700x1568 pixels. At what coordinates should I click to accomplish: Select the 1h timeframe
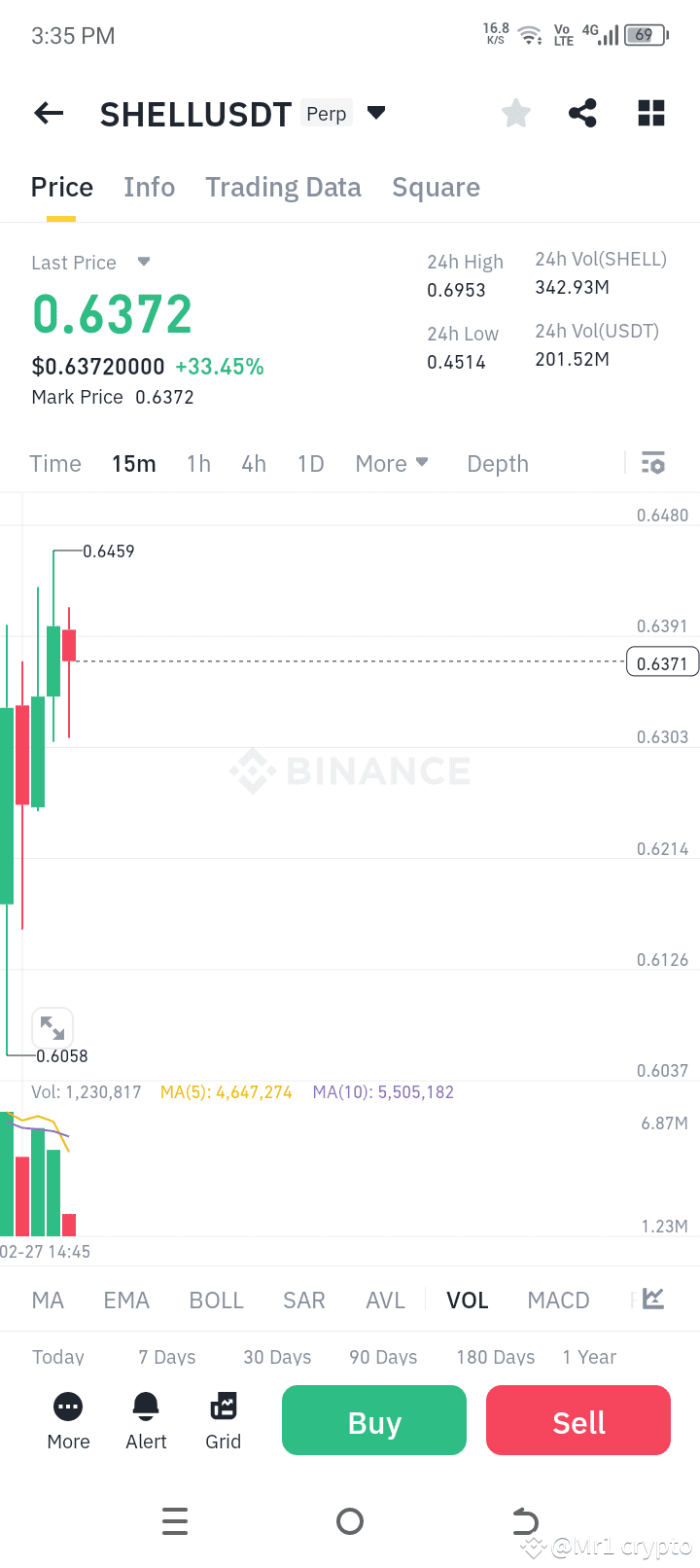tap(198, 464)
